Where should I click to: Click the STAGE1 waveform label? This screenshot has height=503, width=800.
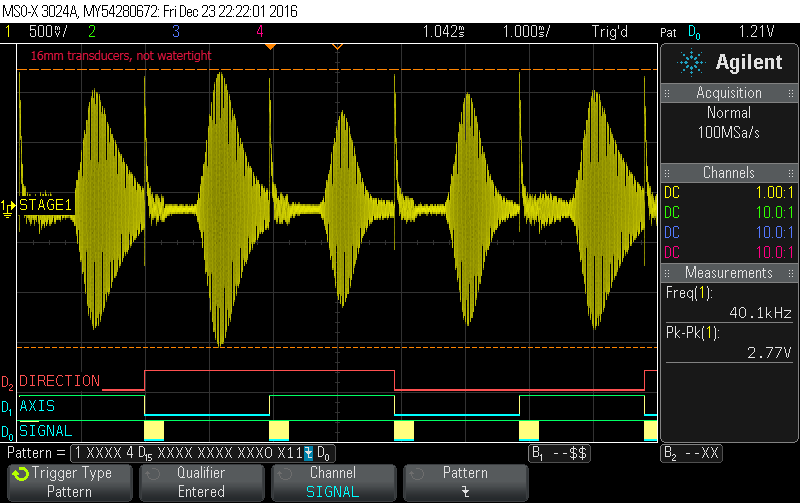[x=45, y=205]
